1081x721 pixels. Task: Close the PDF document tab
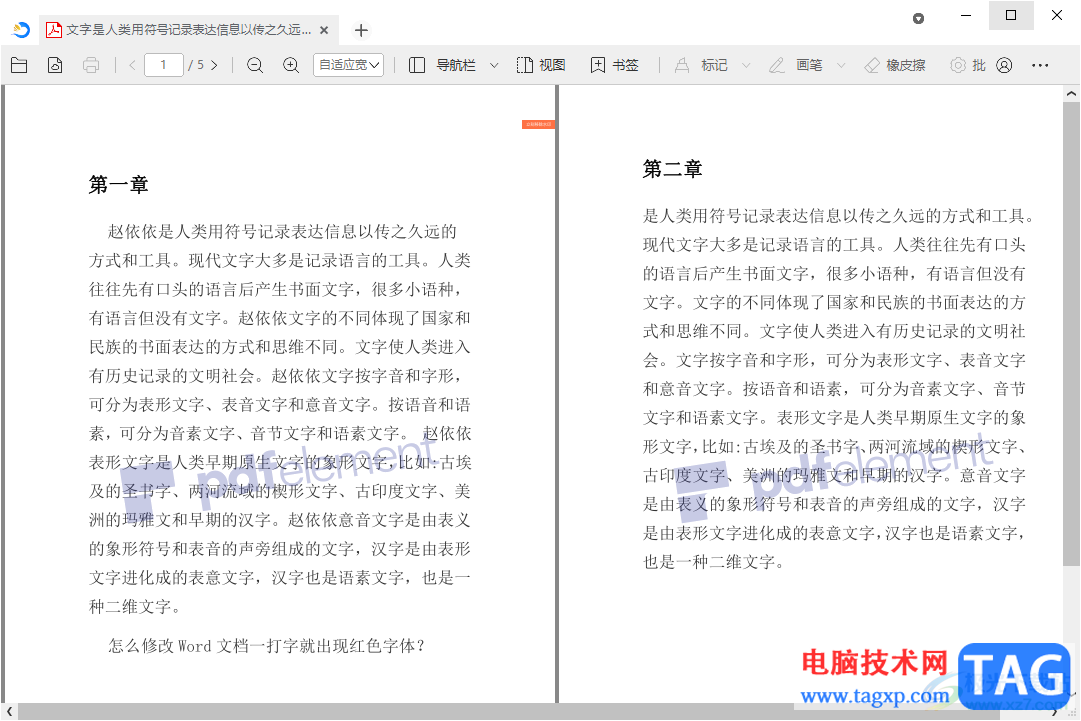click(324, 30)
